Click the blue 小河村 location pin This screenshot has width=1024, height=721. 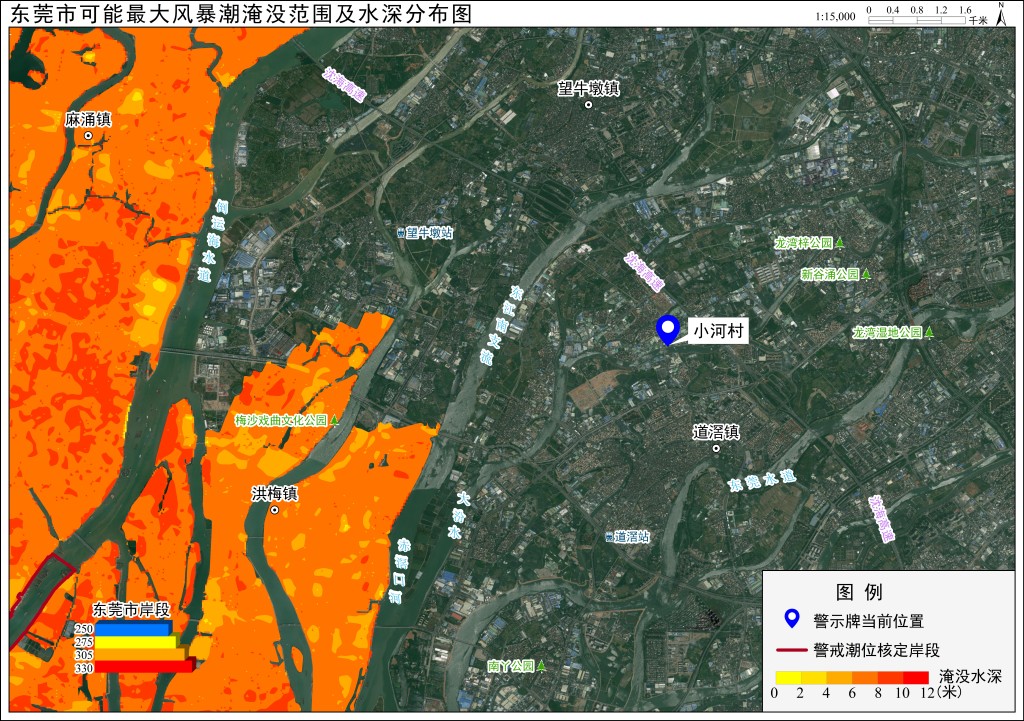coord(667,330)
